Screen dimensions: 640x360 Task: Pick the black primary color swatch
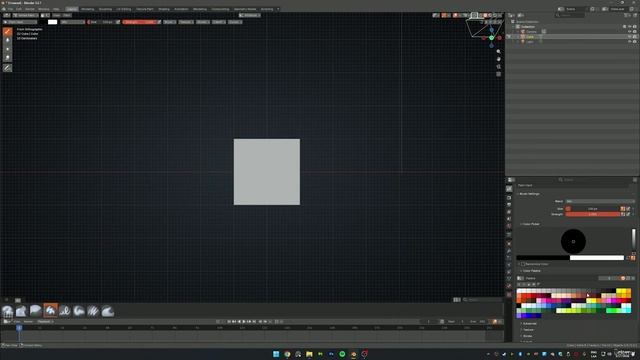pos(543,258)
